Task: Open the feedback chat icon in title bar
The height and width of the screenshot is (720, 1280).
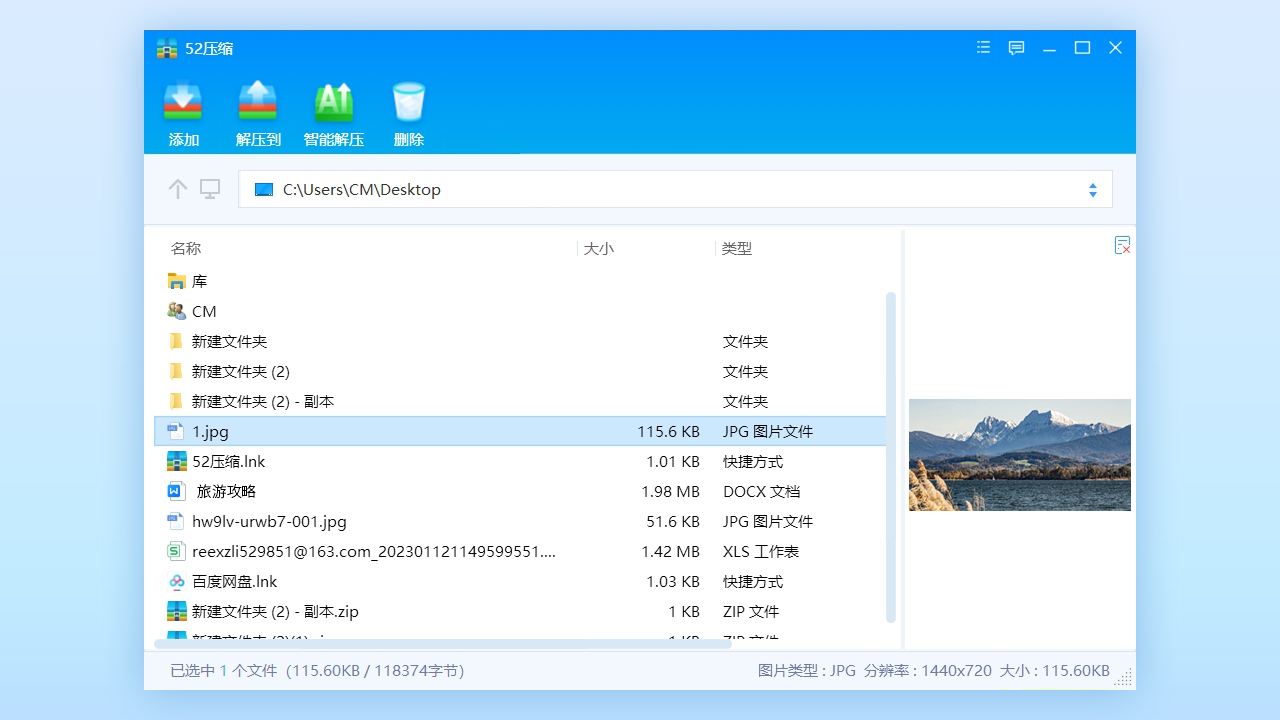Action: coord(1016,47)
